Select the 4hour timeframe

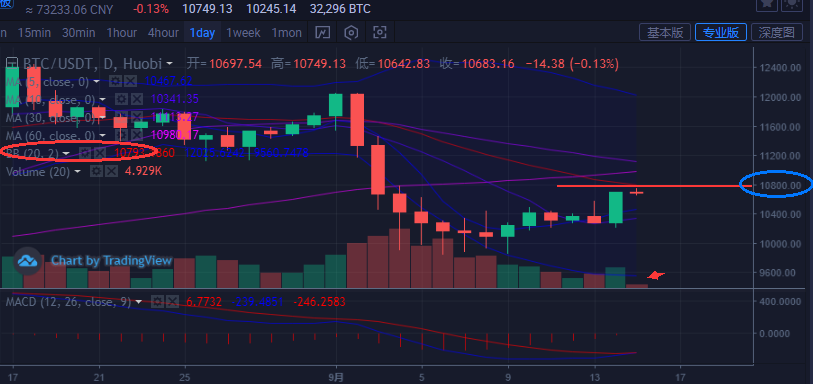click(163, 33)
